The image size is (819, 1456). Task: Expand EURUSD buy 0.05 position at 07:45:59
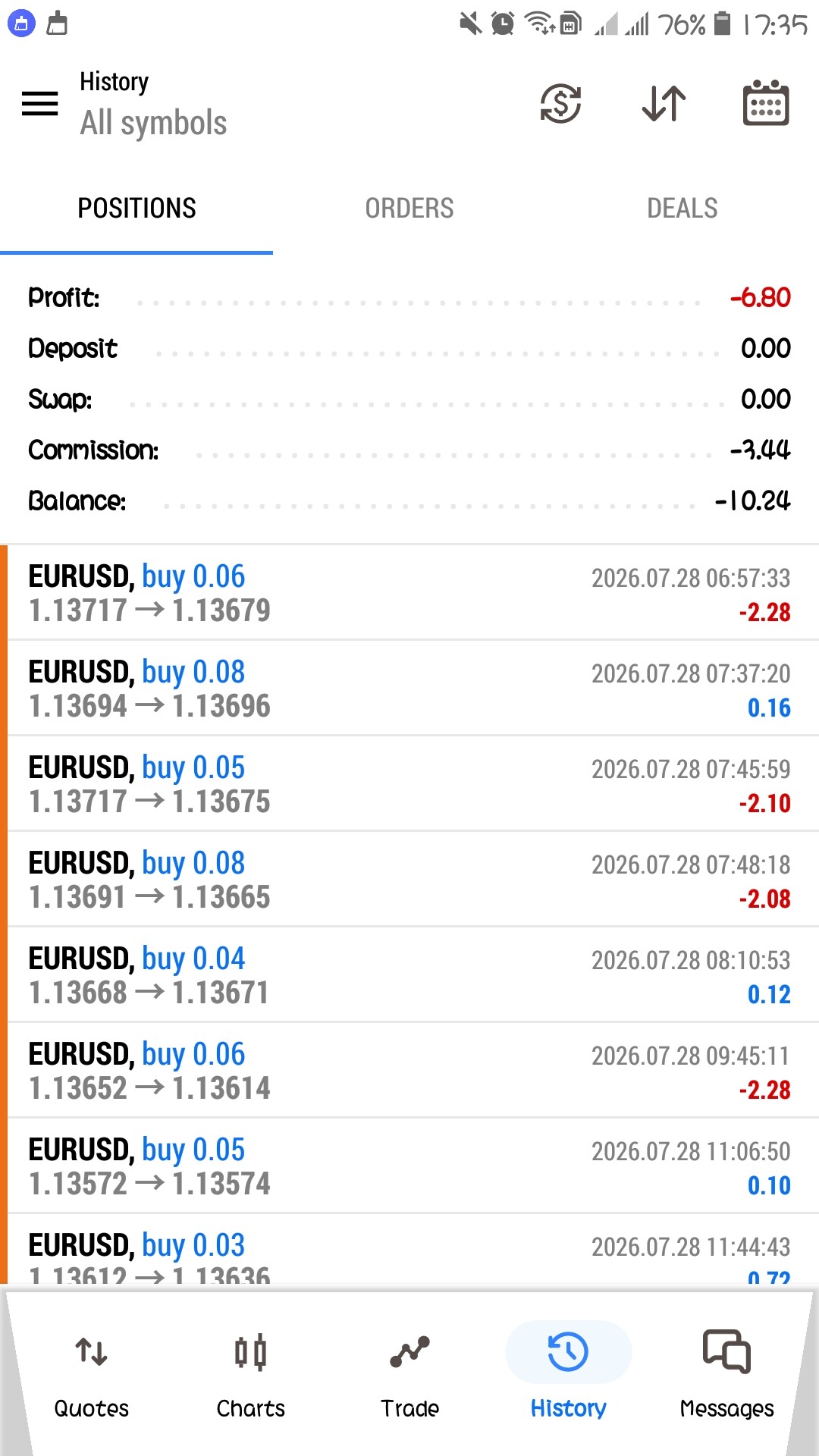tap(409, 783)
